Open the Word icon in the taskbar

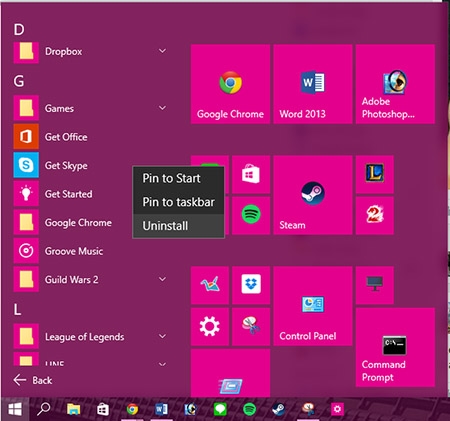[161, 409]
